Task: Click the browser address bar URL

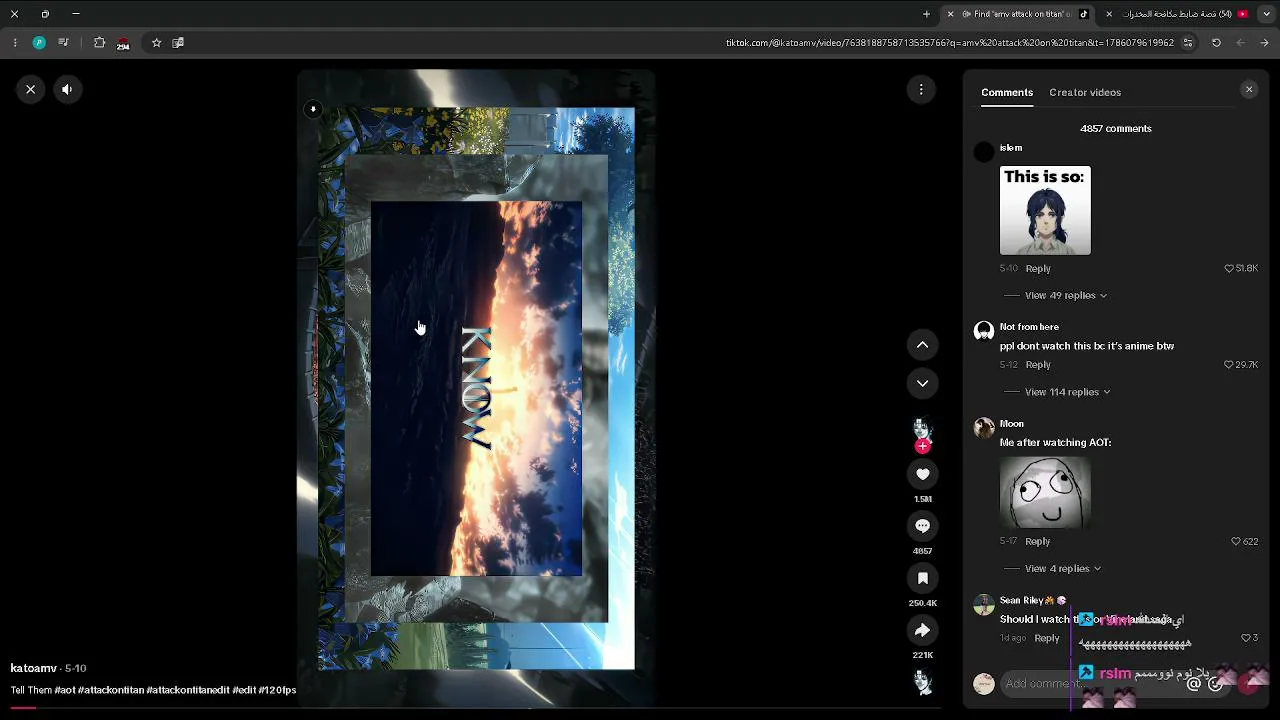Action: pos(950,43)
